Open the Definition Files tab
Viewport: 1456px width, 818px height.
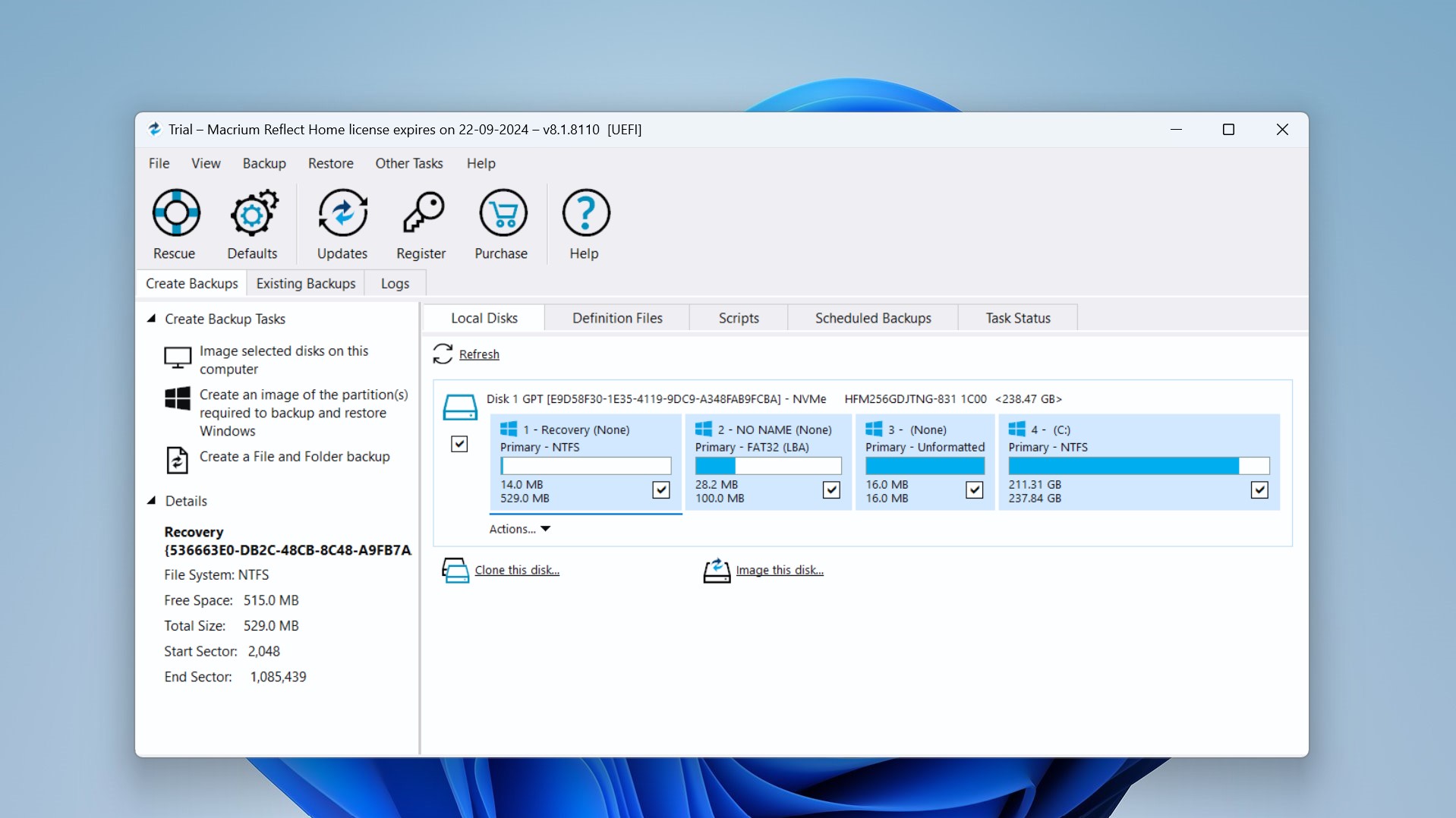click(x=617, y=318)
